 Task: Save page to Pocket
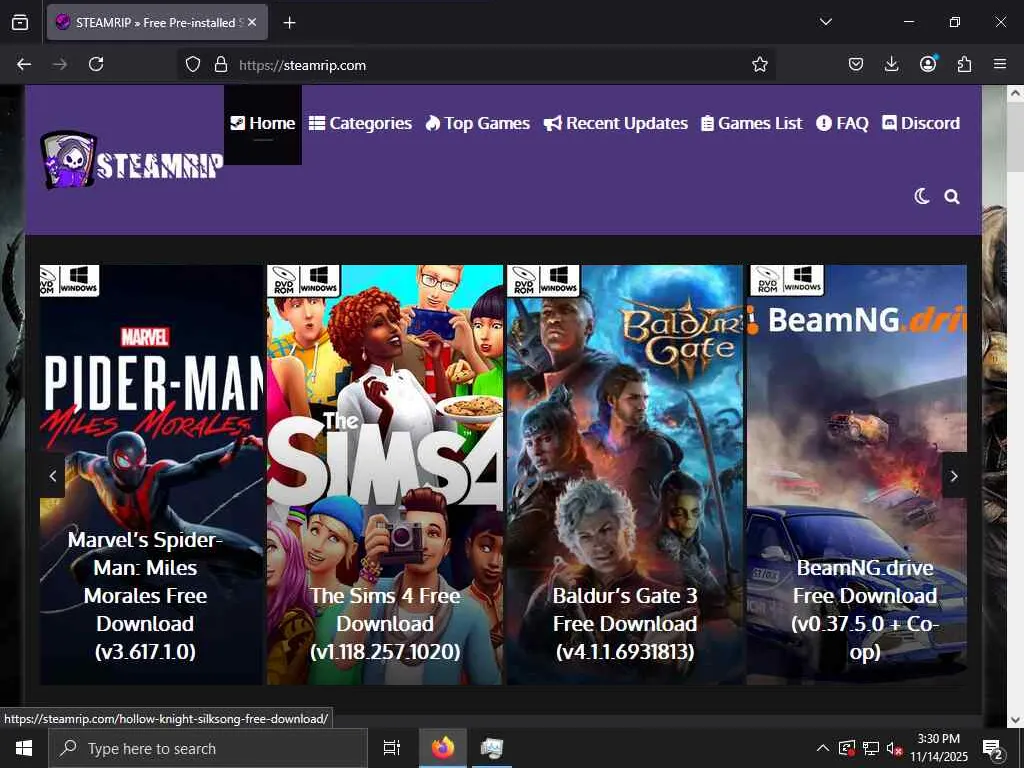coord(856,64)
